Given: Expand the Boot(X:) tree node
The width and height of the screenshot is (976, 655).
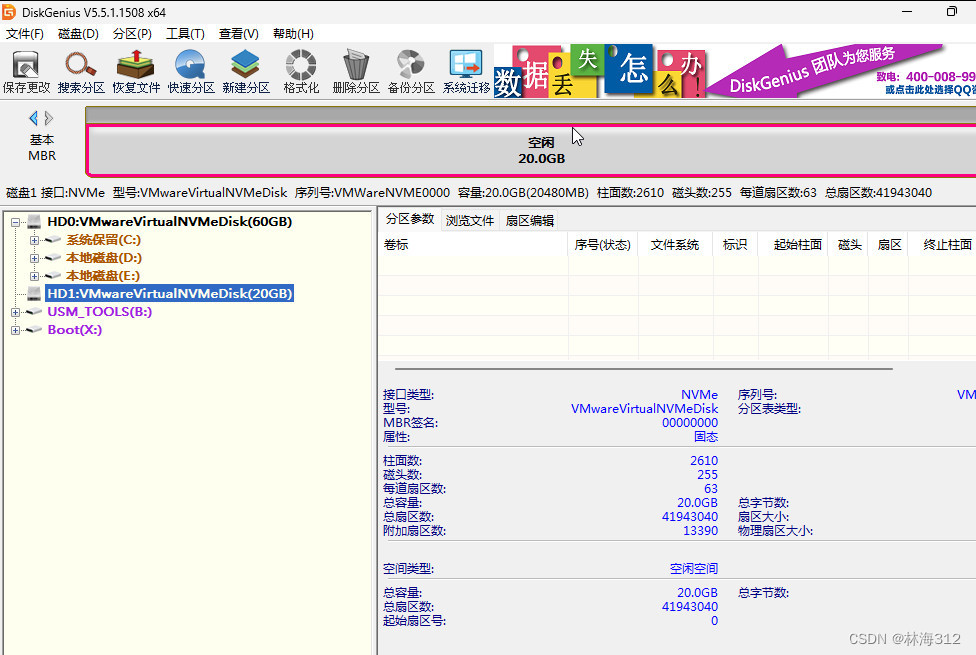Looking at the screenshot, I should (x=16, y=331).
